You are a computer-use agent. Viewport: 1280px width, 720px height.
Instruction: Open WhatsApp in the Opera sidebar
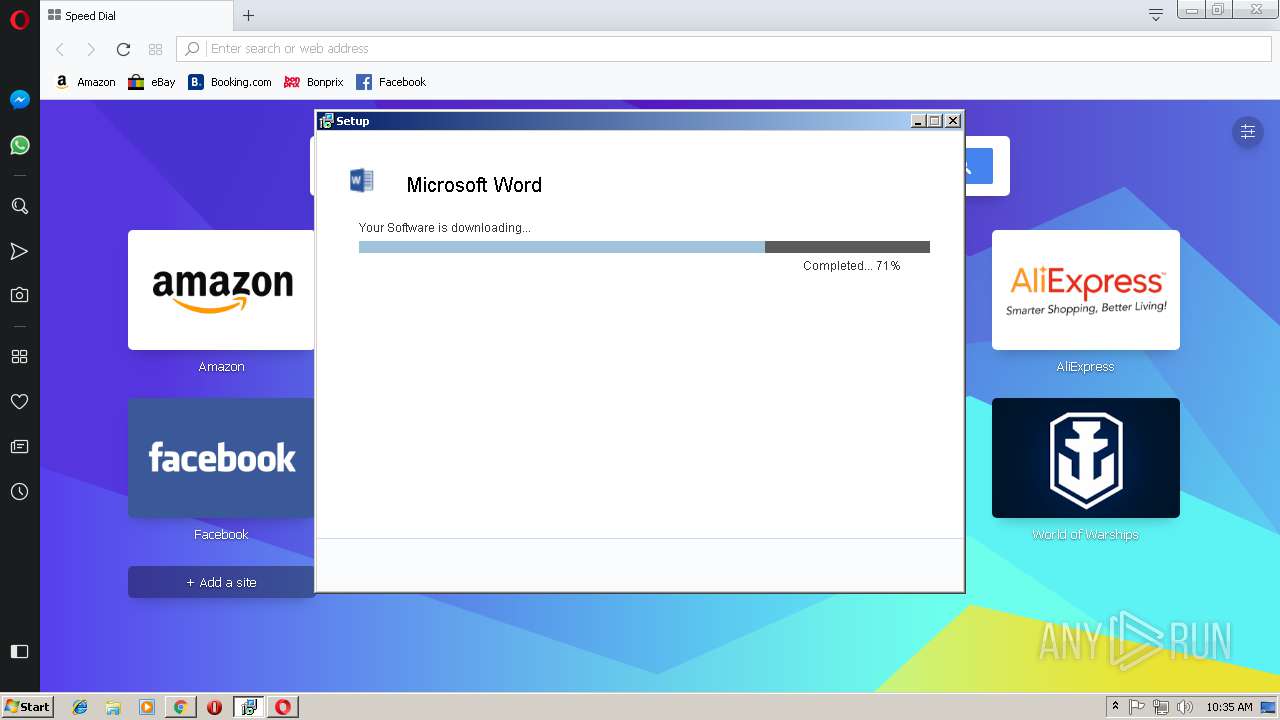(19, 145)
